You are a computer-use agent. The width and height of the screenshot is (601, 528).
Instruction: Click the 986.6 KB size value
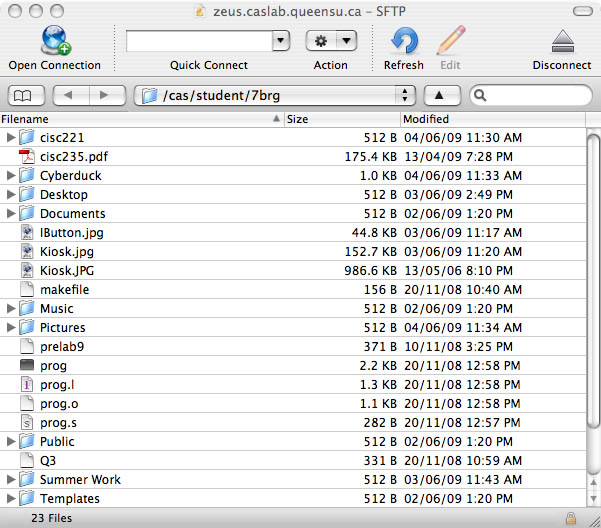coord(371,271)
